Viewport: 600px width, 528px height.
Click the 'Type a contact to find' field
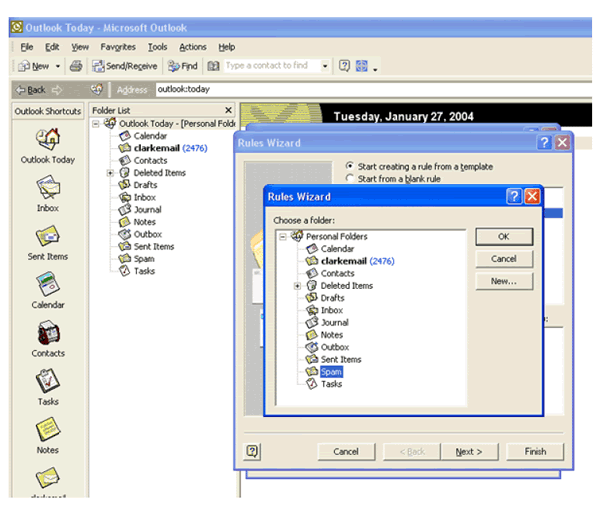point(272,66)
